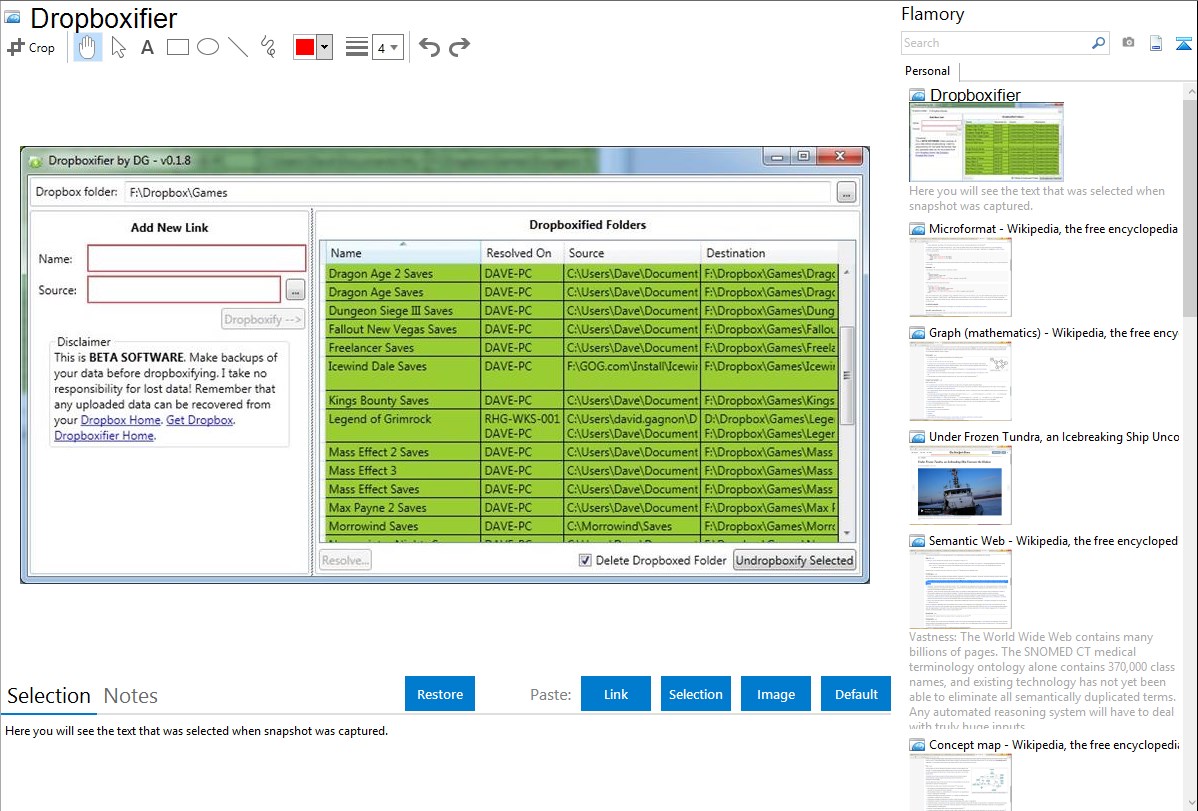Screen dimensions: 1198x811
Task: Select the freehand scribble tool
Action: [x=268, y=47]
